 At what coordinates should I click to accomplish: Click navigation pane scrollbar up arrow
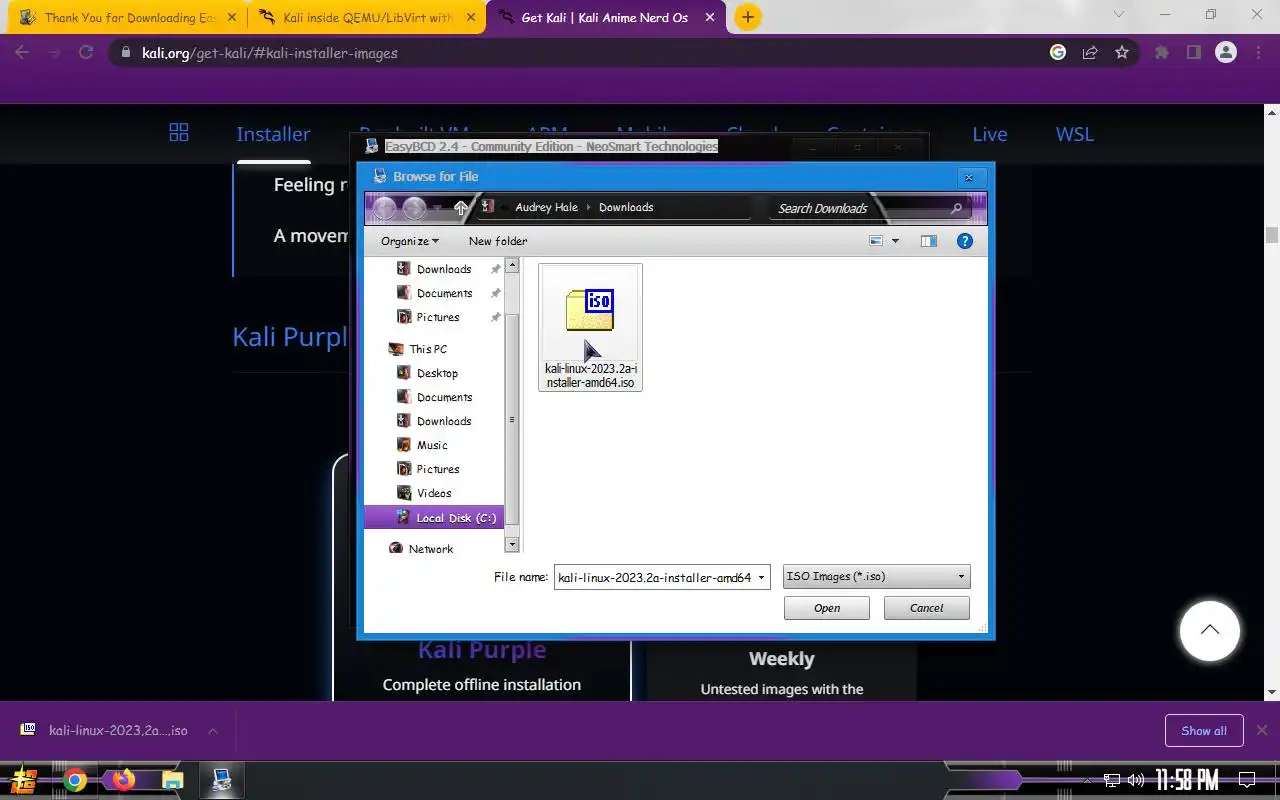point(512,266)
